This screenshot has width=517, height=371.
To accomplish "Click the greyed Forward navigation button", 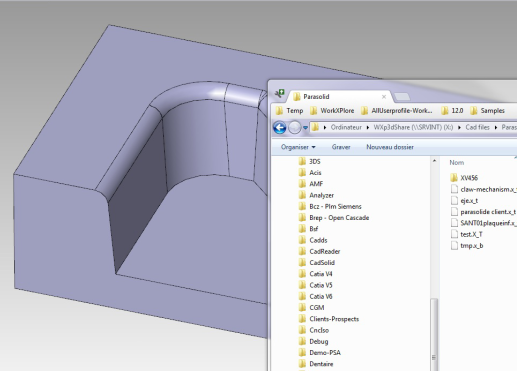I will point(294,127).
